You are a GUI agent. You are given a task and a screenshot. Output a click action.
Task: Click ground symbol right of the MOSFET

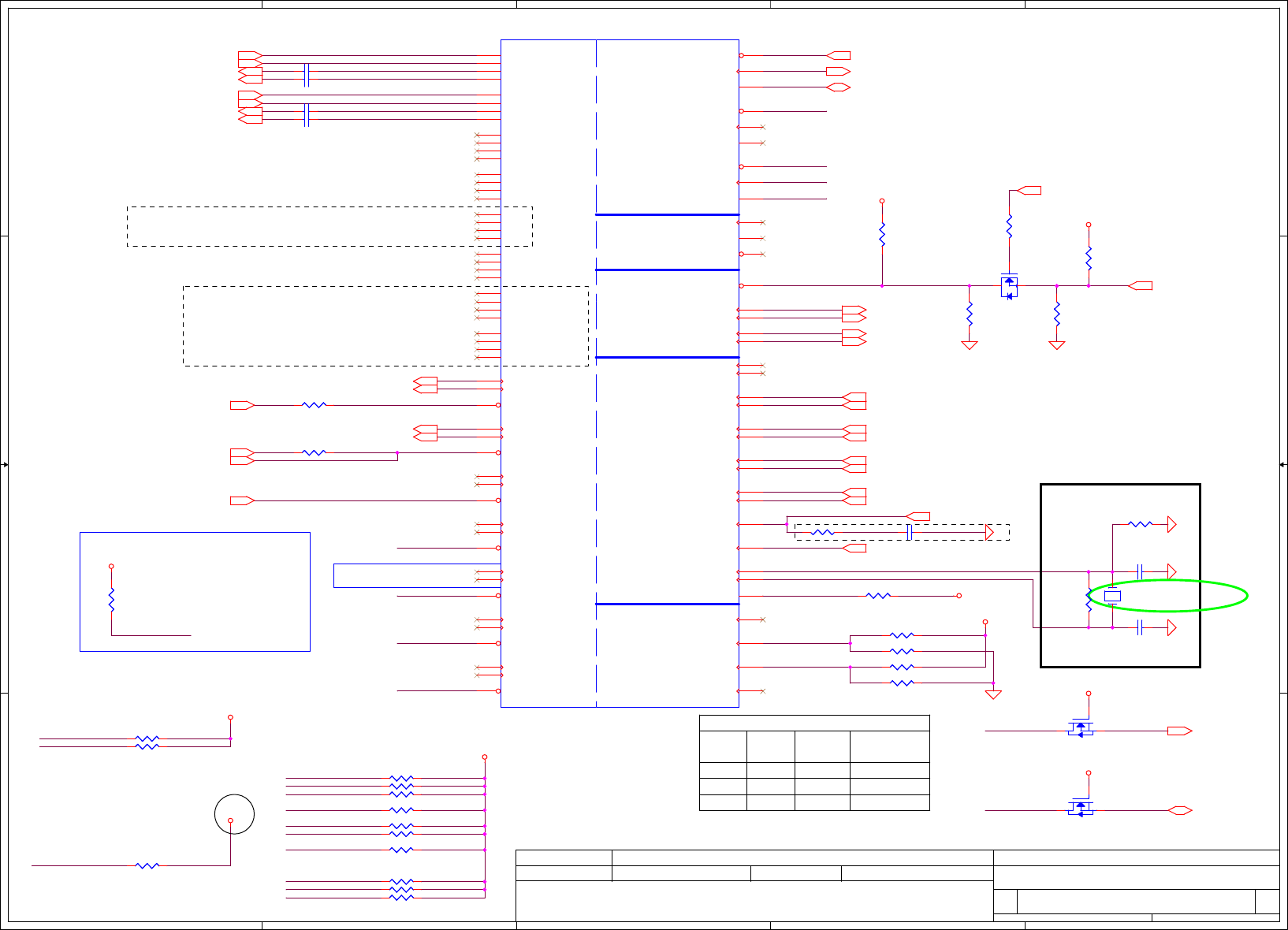coord(1057,345)
